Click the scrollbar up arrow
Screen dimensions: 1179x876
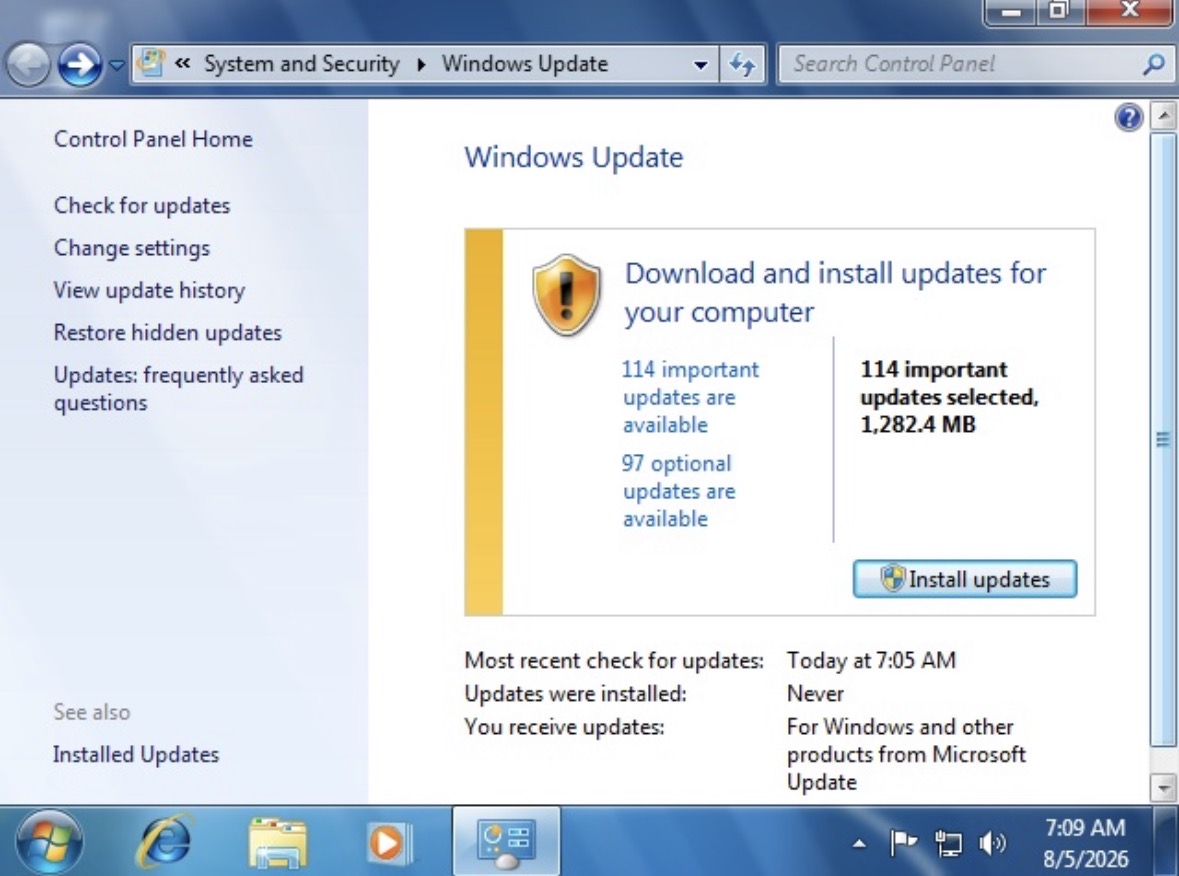1164,116
